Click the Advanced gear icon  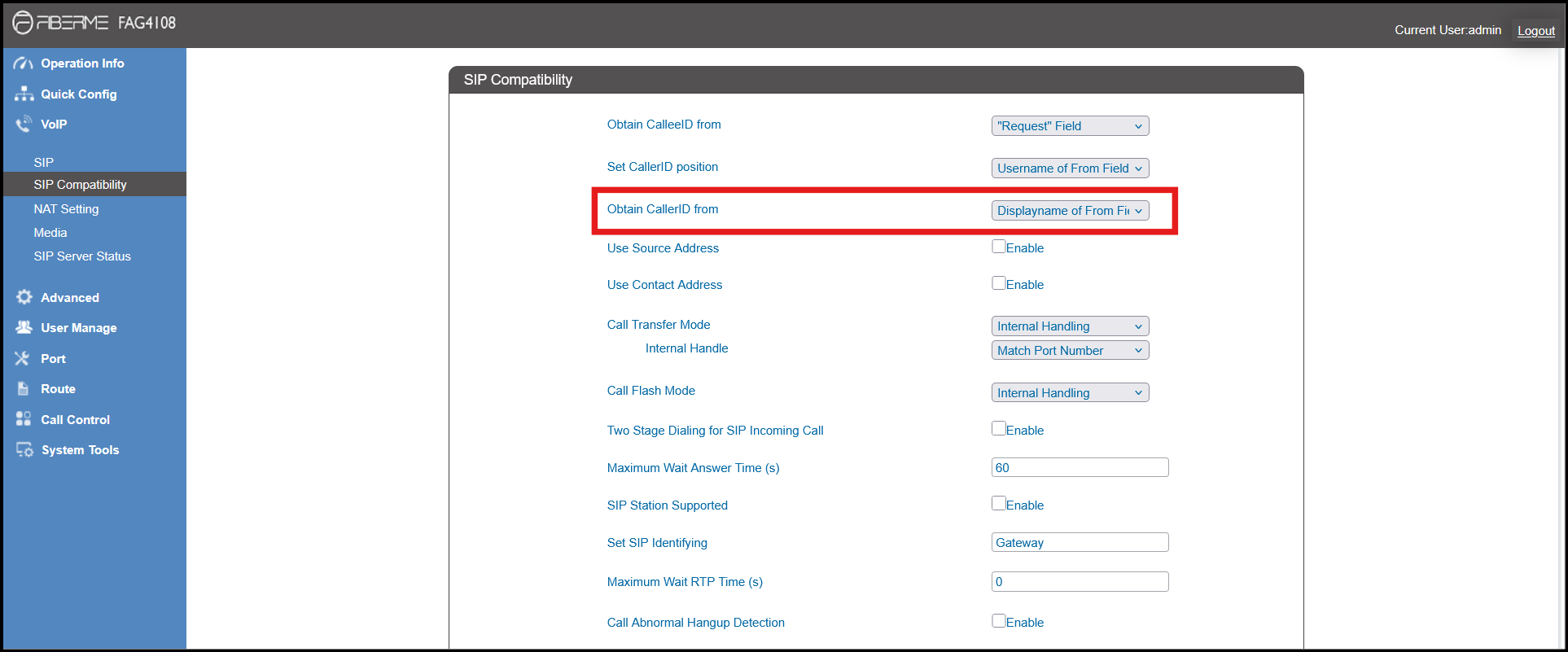pos(24,297)
